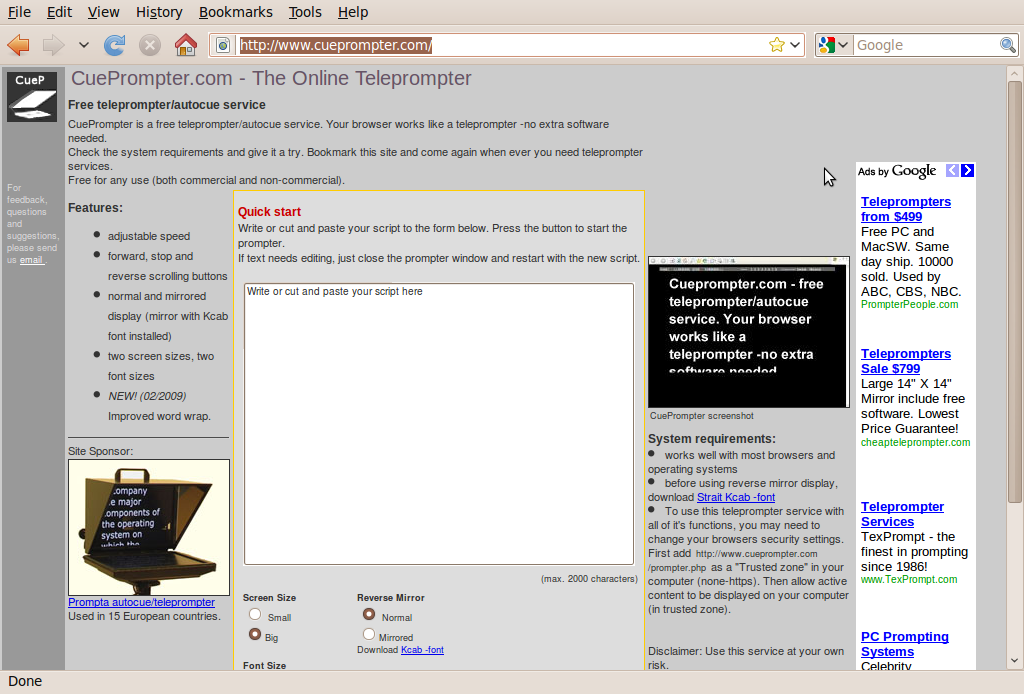
Task: Open the Teleprompters from $499 ad
Action: coord(906,209)
